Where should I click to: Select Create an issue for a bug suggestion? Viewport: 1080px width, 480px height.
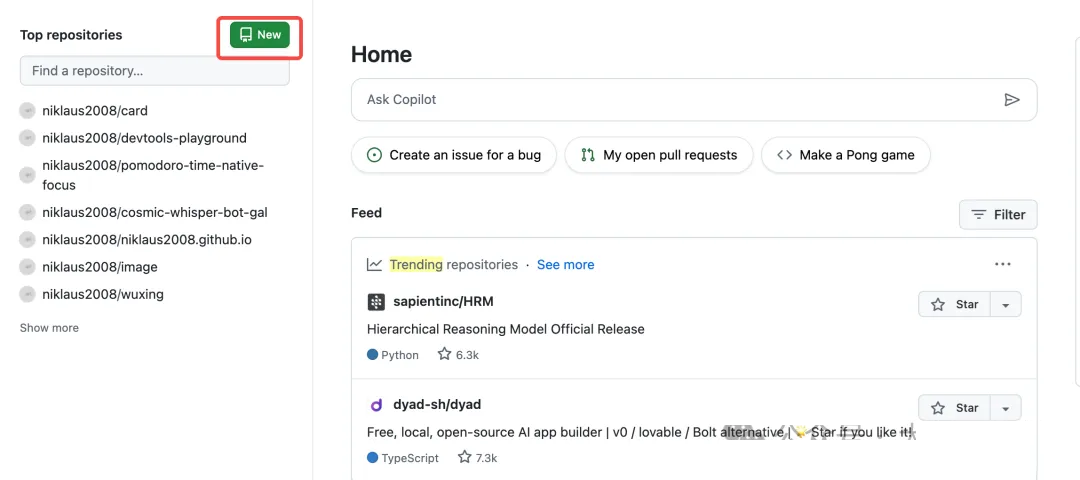coord(454,155)
